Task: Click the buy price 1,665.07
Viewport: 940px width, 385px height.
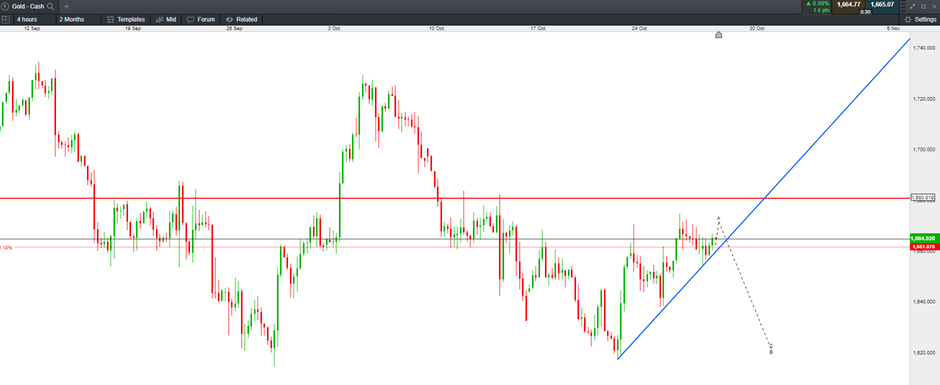Action: 882,4
